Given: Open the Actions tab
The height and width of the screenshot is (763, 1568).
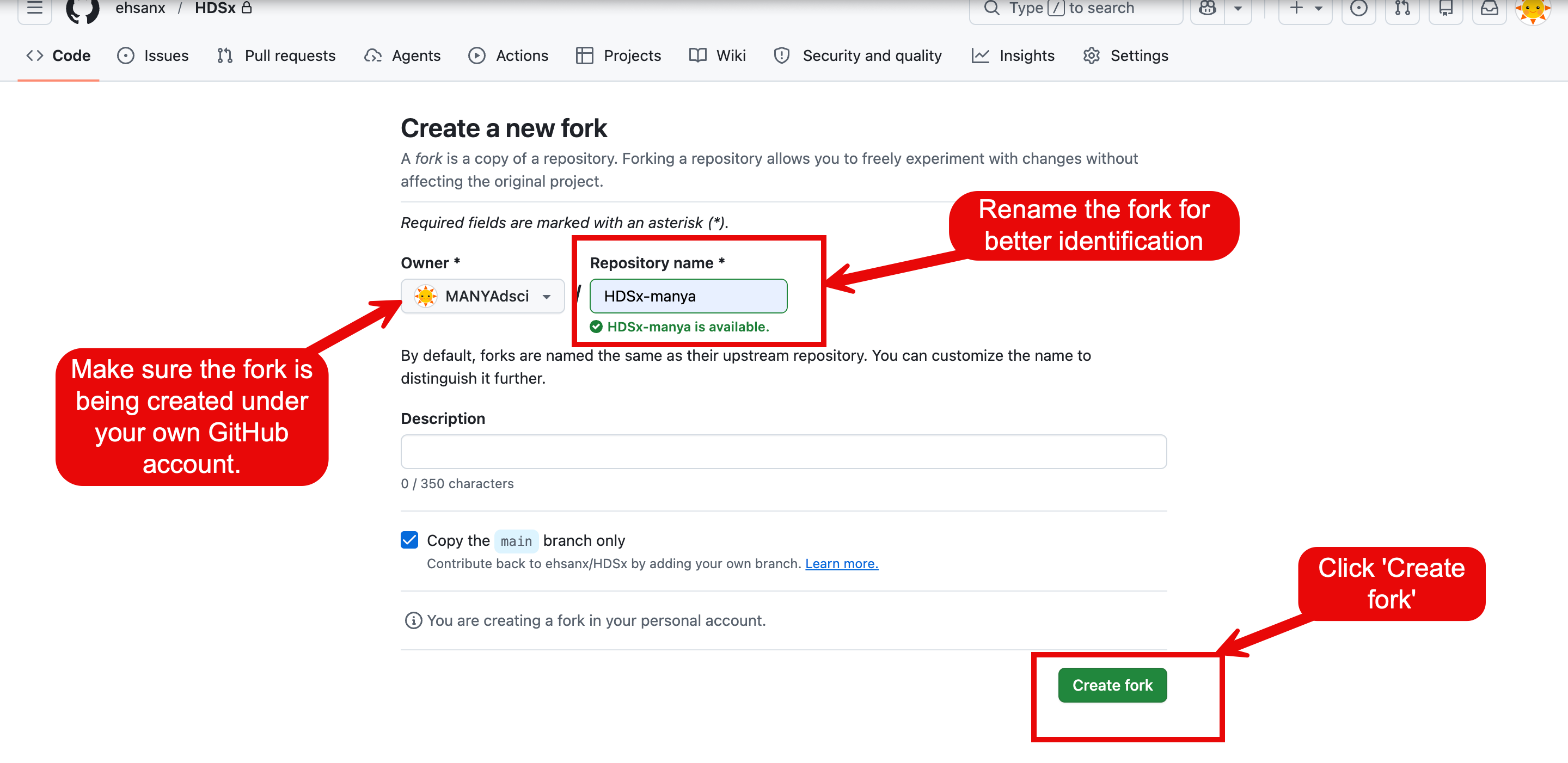Looking at the screenshot, I should pyautogui.click(x=509, y=56).
